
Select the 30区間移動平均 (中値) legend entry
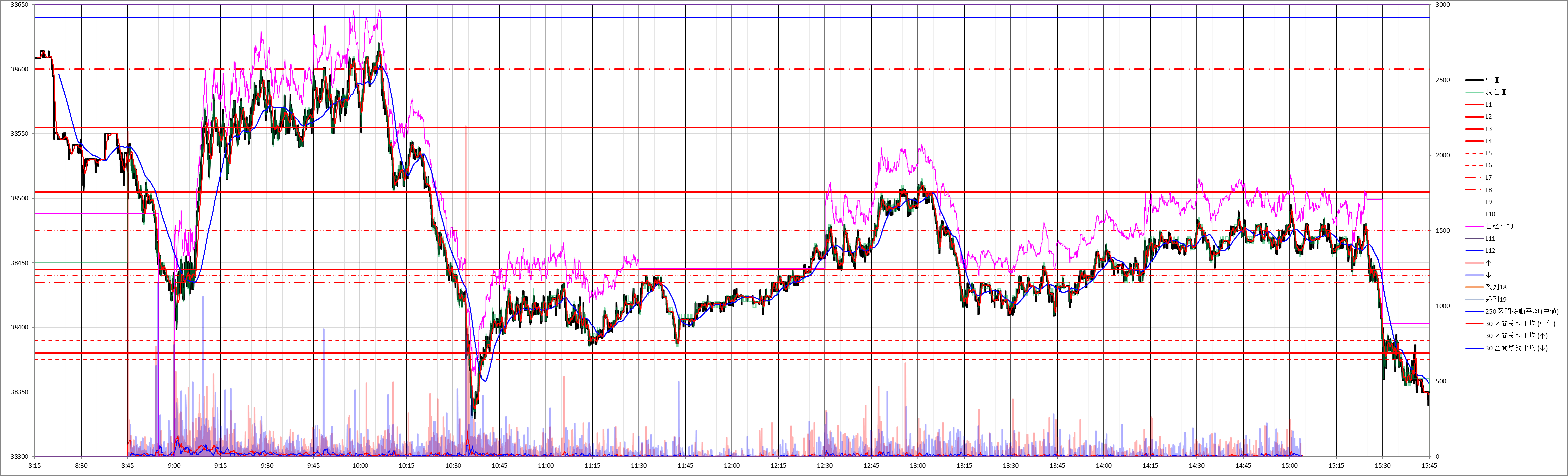pyautogui.click(x=1510, y=324)
